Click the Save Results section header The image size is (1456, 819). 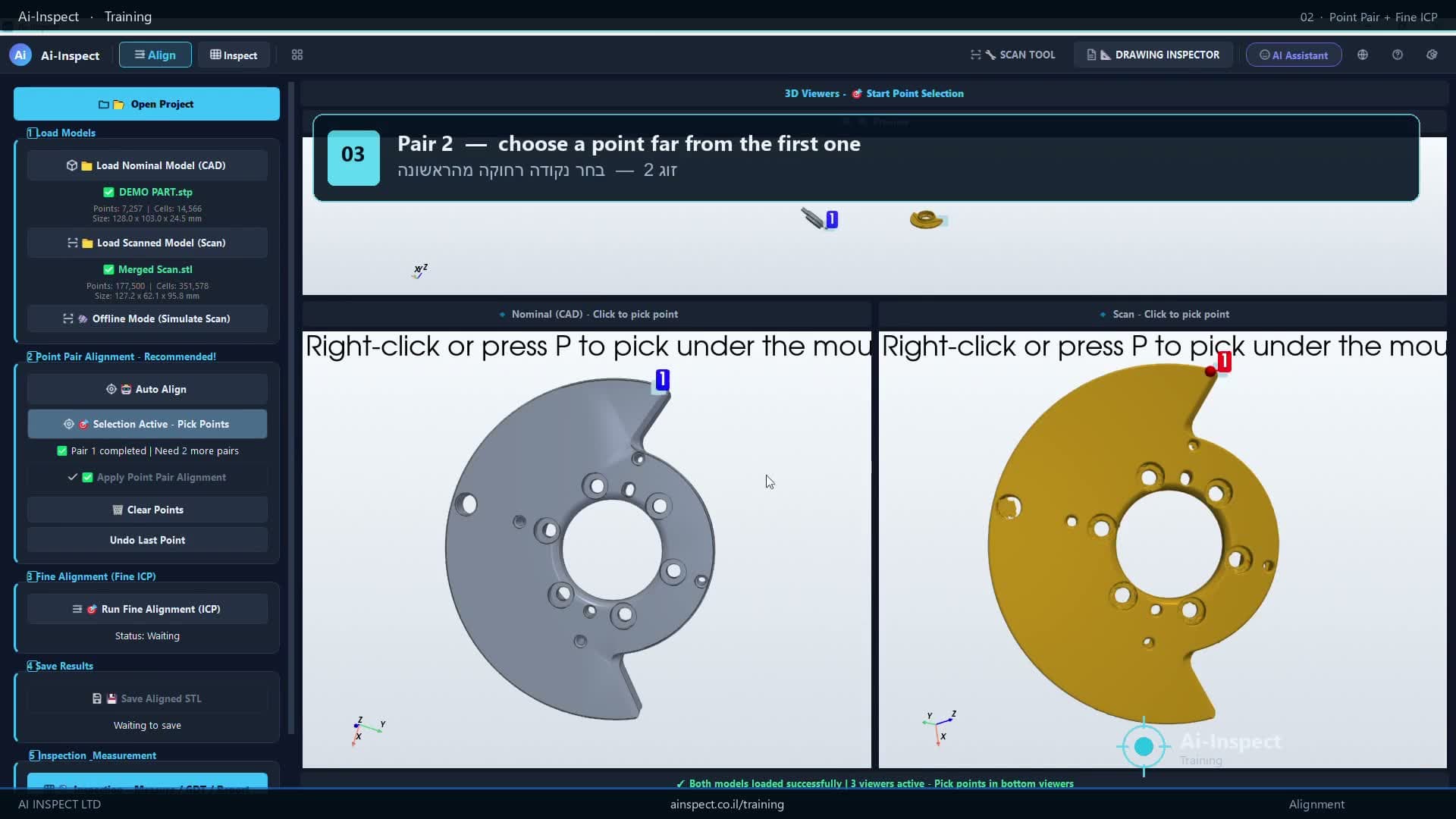61,666
